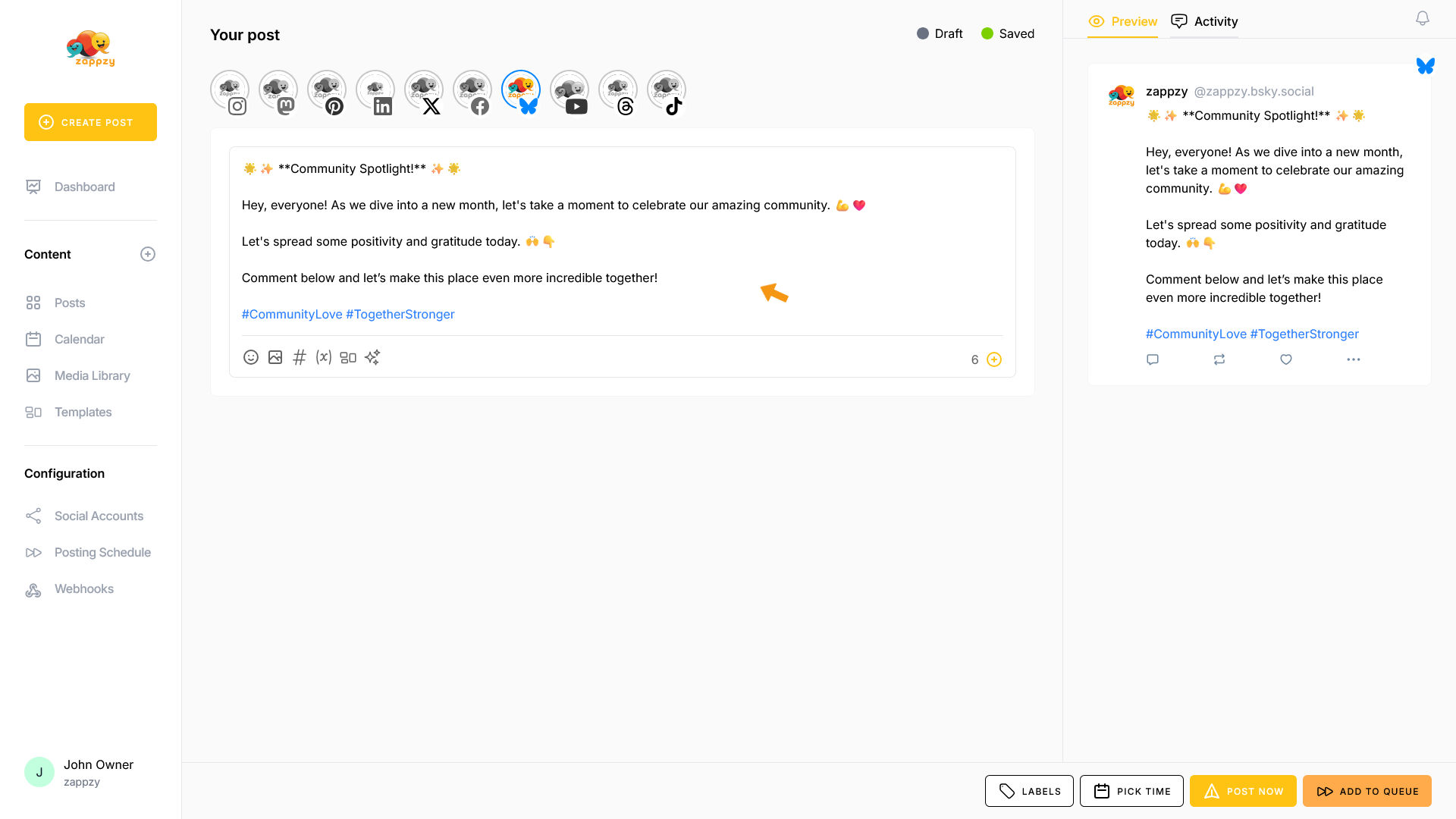Open the more options dots in the preview
The width and height of the screenshot is (1456, 819).
click(x=1353, y=359)
